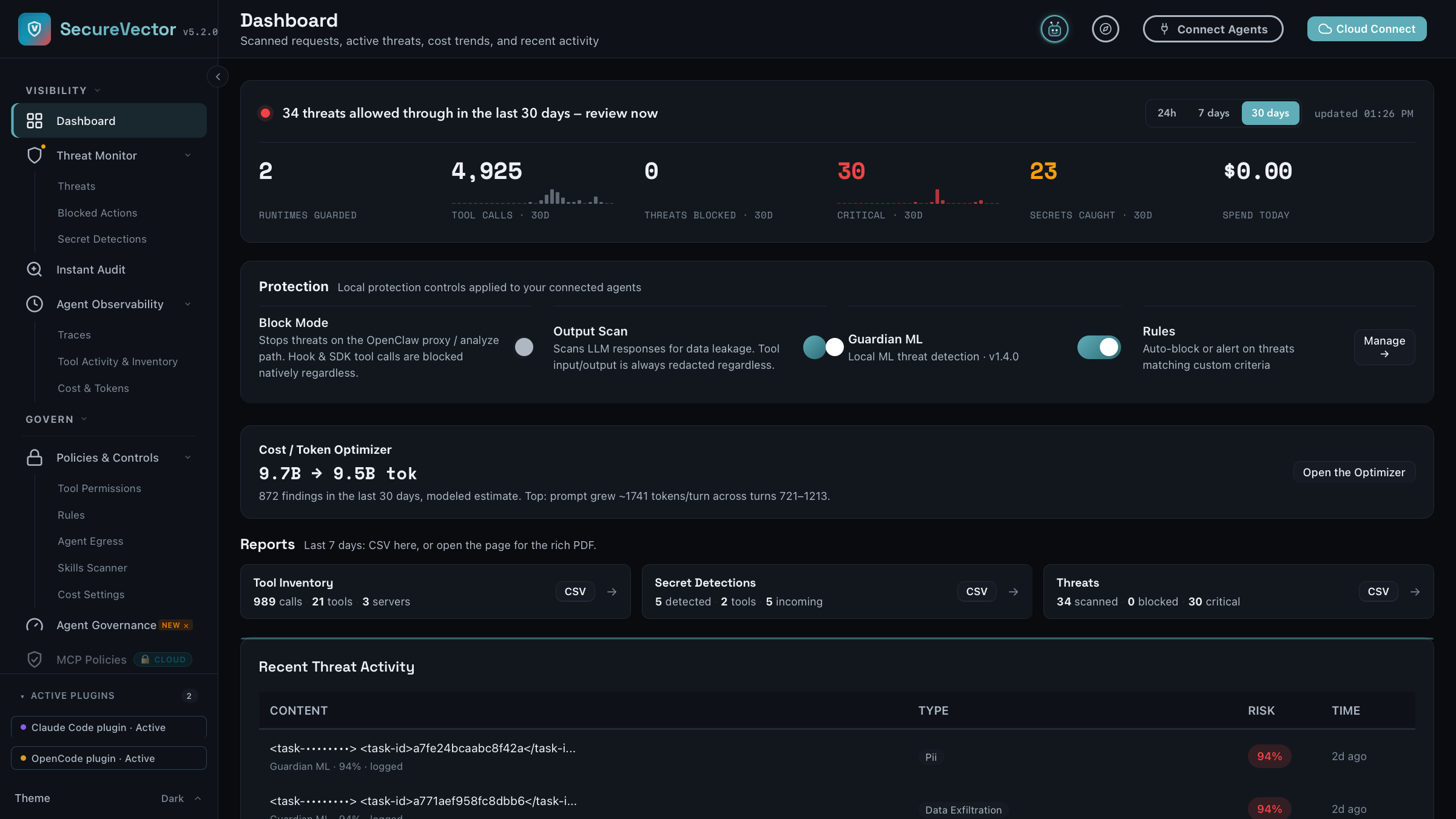Toggle the Guardian ML switch
The width and height of the screenshot is (1456, 819).
[x=1099, y=347]
